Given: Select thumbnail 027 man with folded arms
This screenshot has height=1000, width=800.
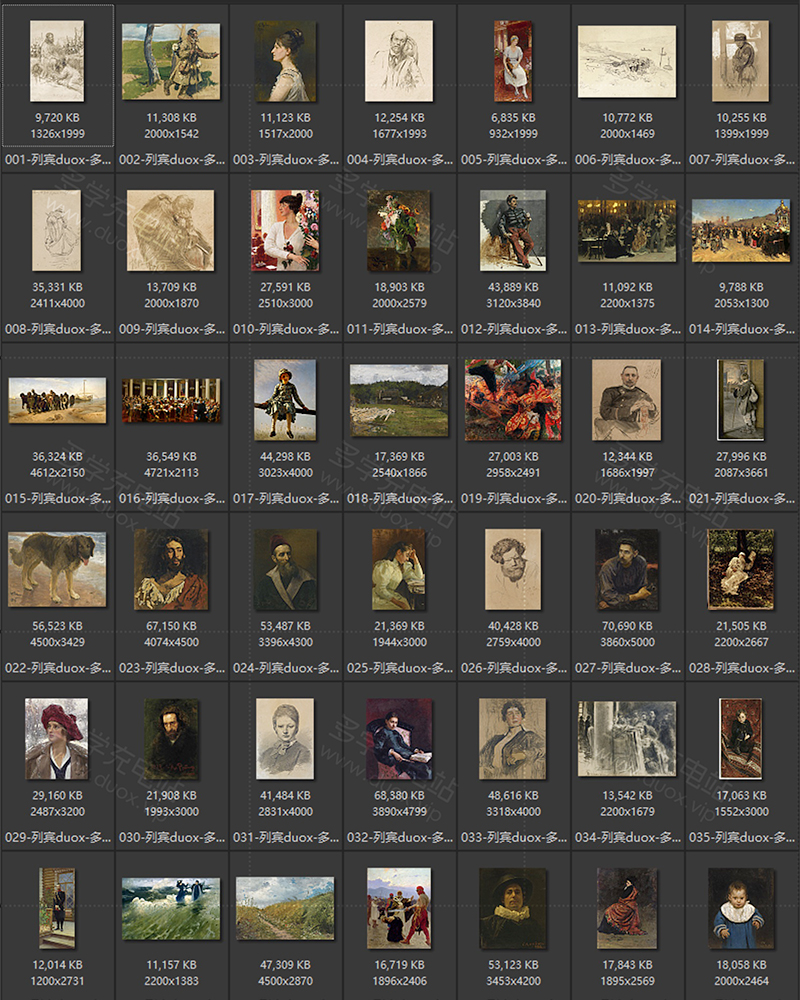Looking at the screenshot, I should point(627,570).
